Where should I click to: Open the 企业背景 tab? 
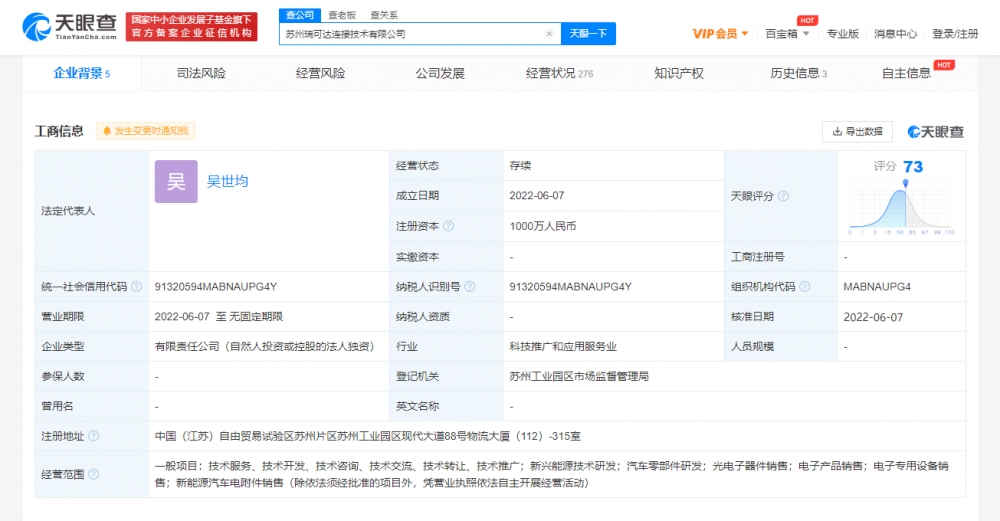coord(82,73)
